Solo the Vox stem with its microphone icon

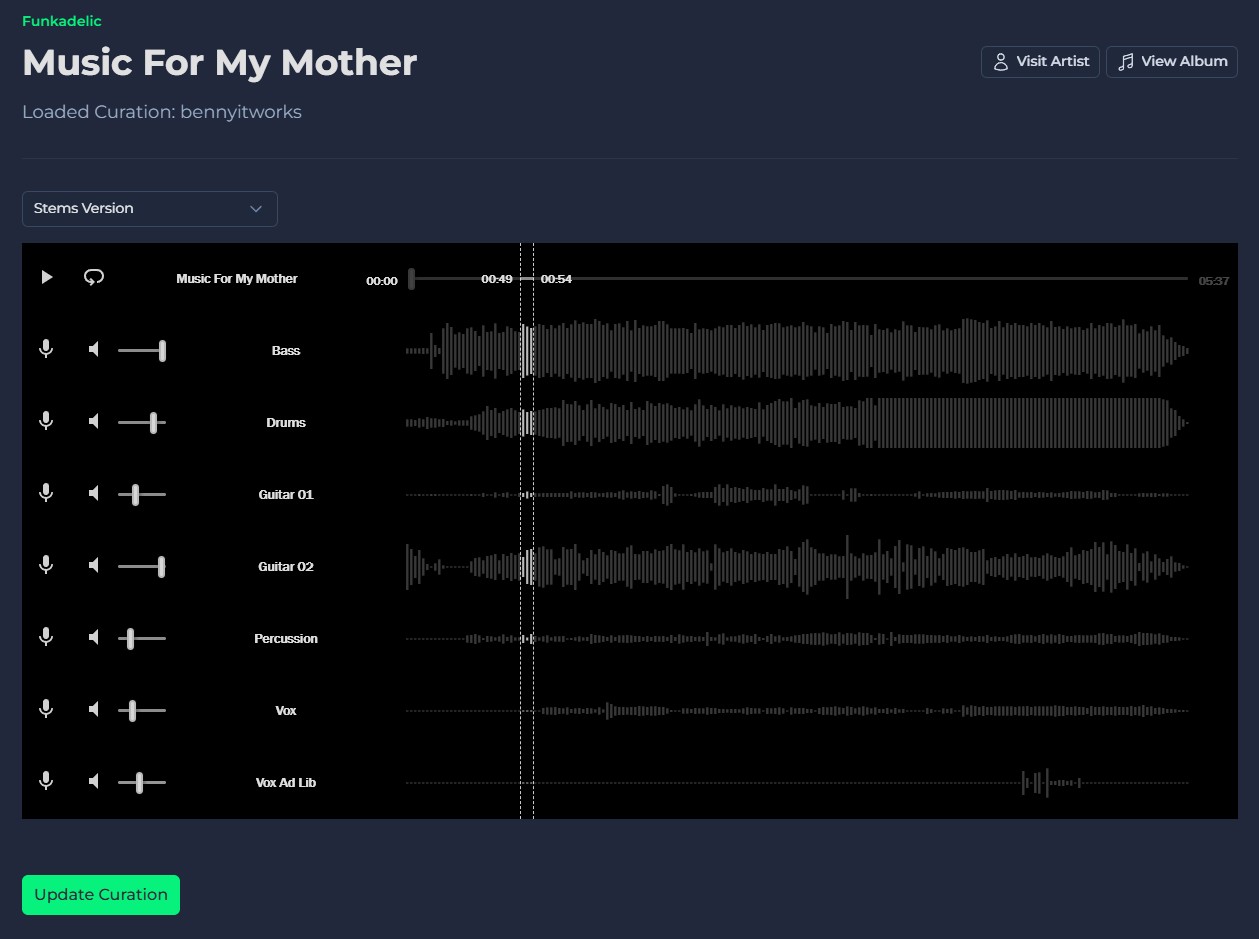point(46,709)
